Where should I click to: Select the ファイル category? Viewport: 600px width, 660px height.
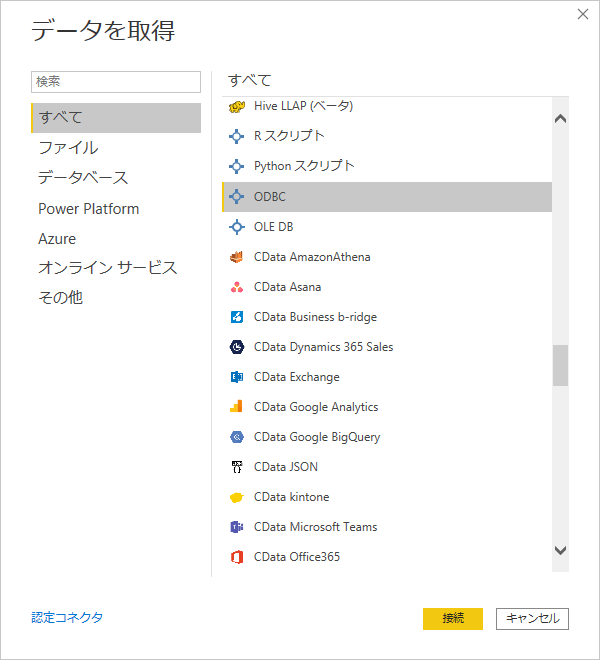click(68, 148)
